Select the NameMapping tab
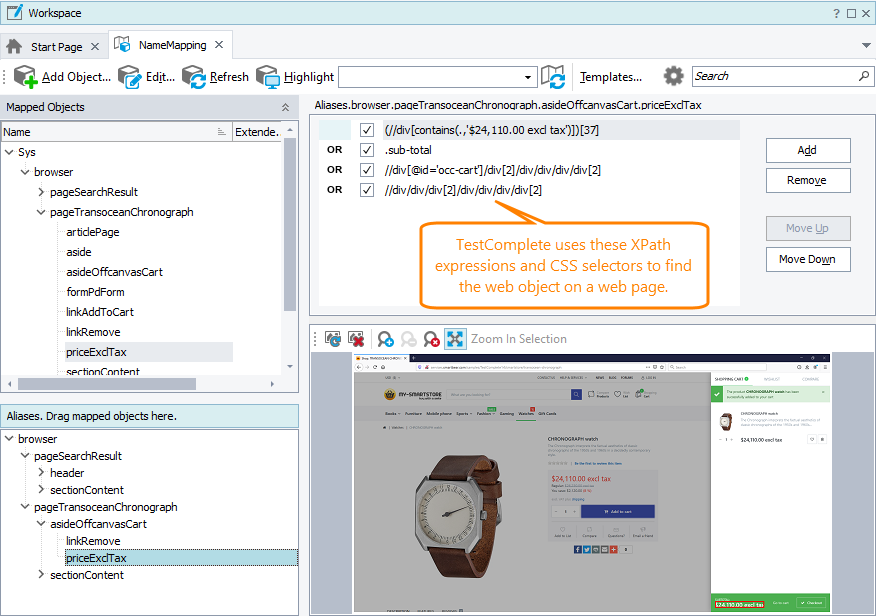Screen dimensions: 876x616 tap(171, 45)
